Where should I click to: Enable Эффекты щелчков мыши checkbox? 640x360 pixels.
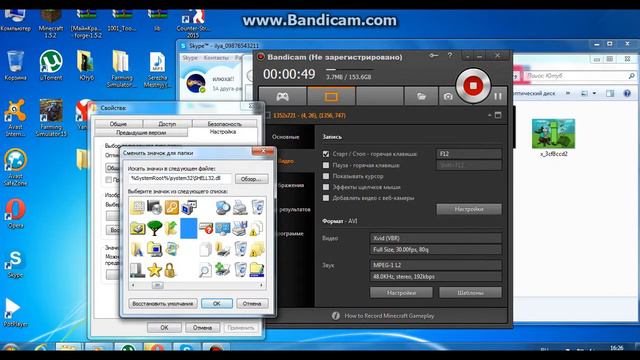[x=326, y=187]
